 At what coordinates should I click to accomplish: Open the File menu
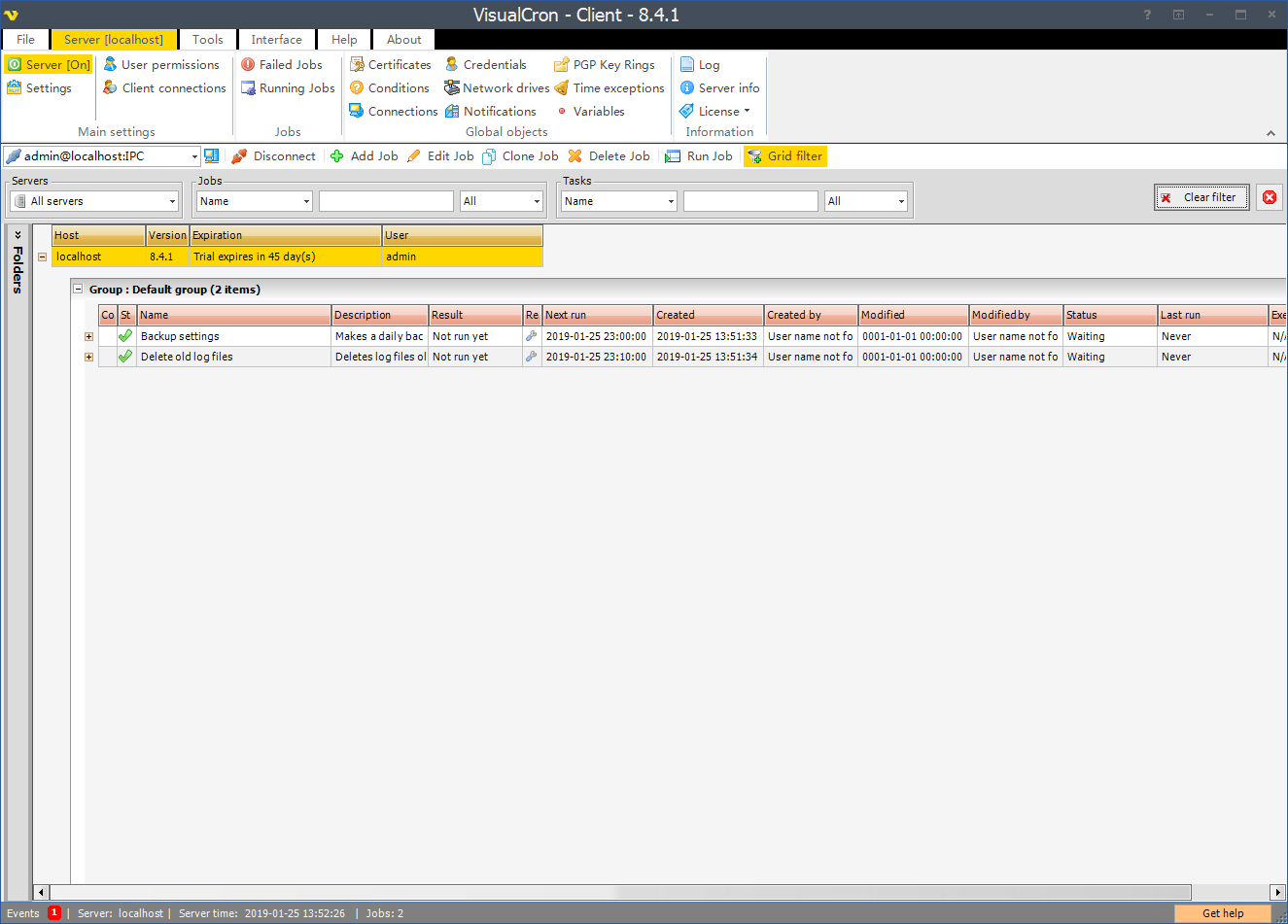pos(25,40)
